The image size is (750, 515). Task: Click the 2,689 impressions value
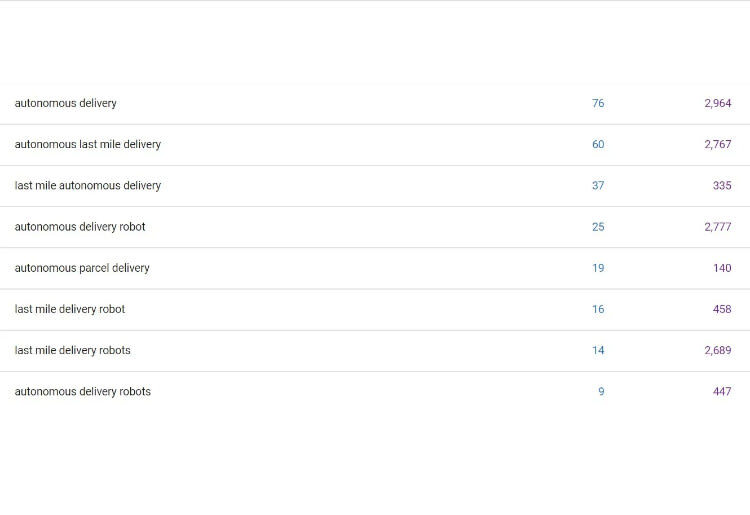717,350
